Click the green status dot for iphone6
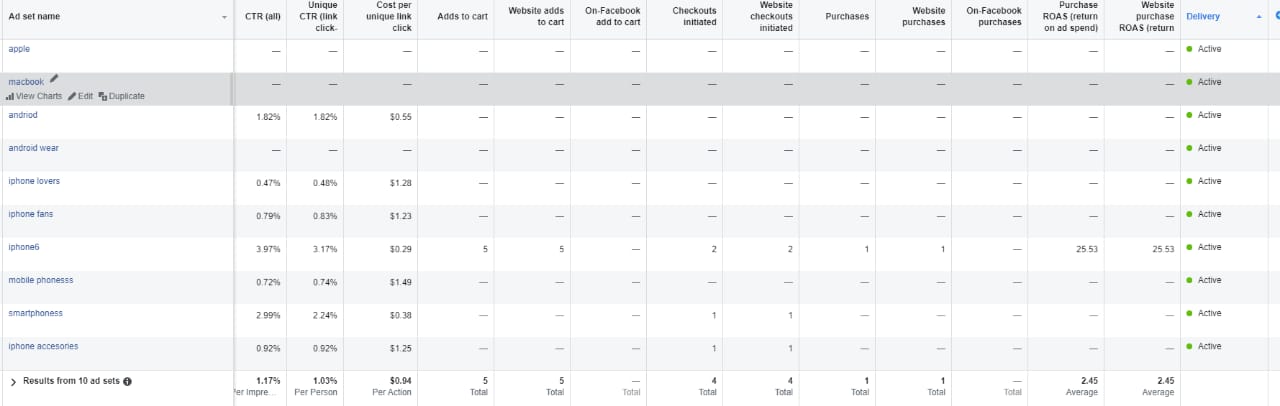This screenshot has height=406, width=1280. (x=1189, y=247)
